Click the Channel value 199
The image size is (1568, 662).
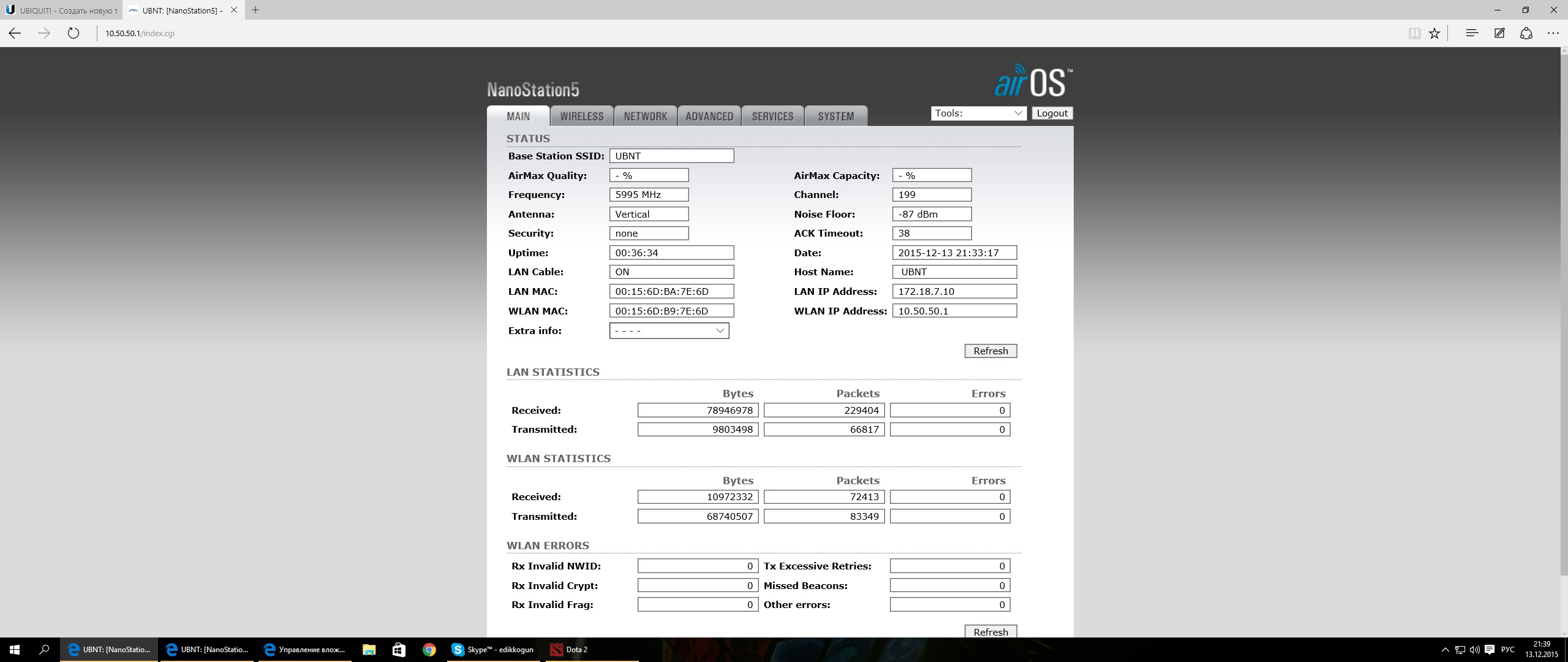tap(932, 194)
